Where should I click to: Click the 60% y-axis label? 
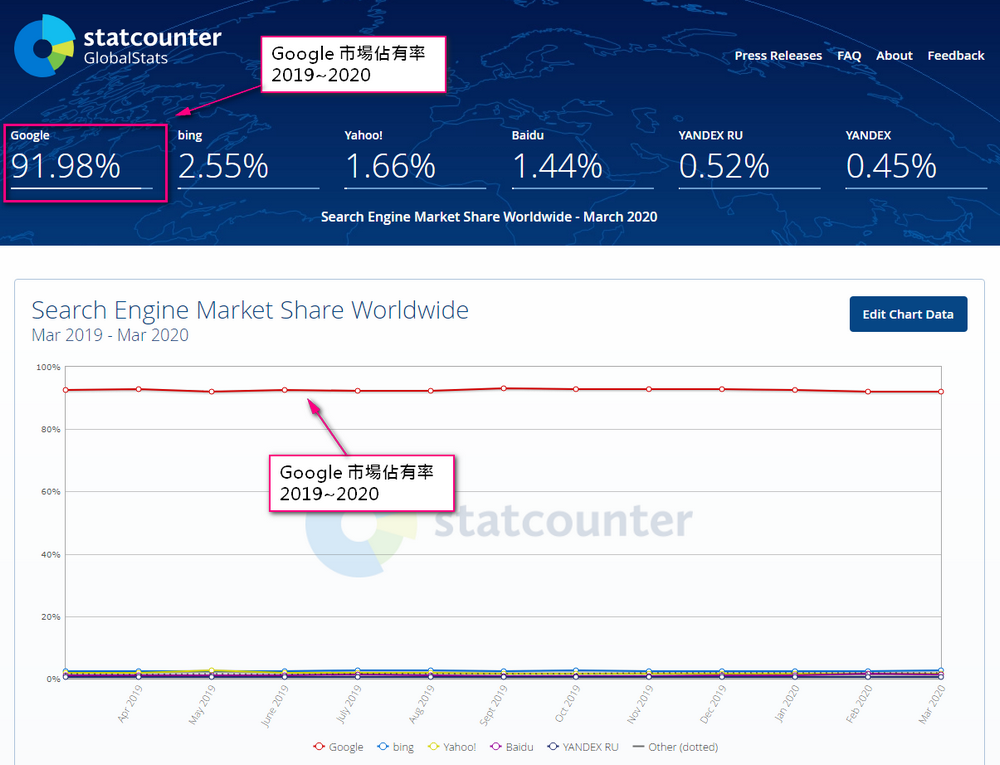(50, 492)
